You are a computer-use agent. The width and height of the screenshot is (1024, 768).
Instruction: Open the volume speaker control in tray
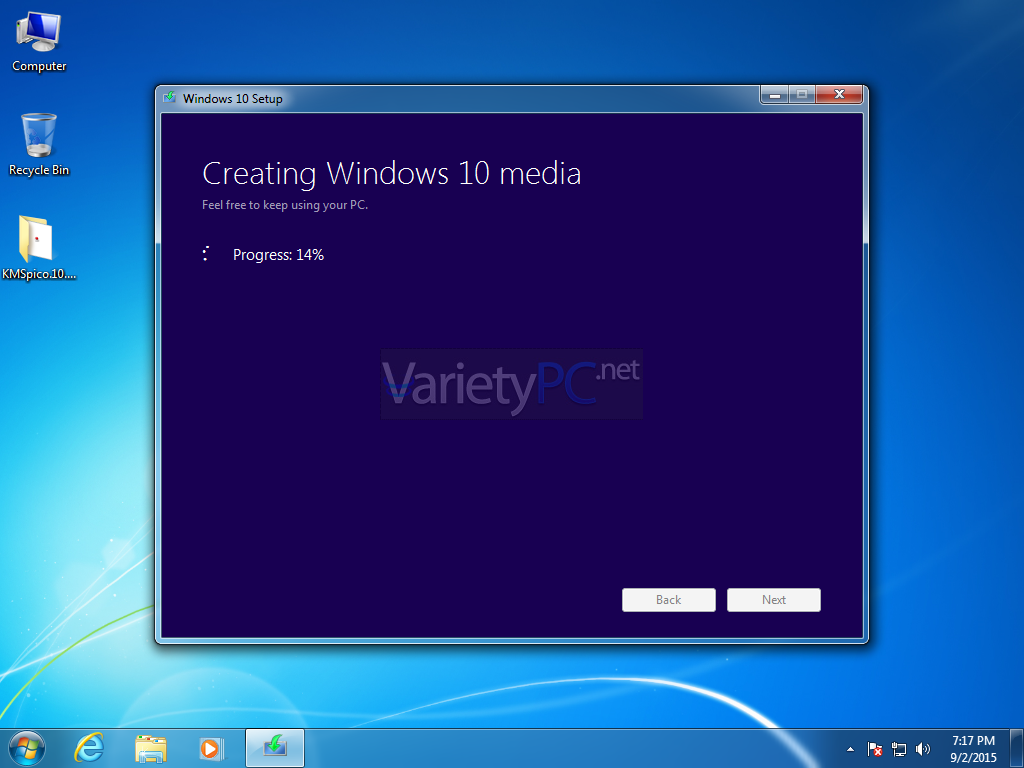point(922,748)
